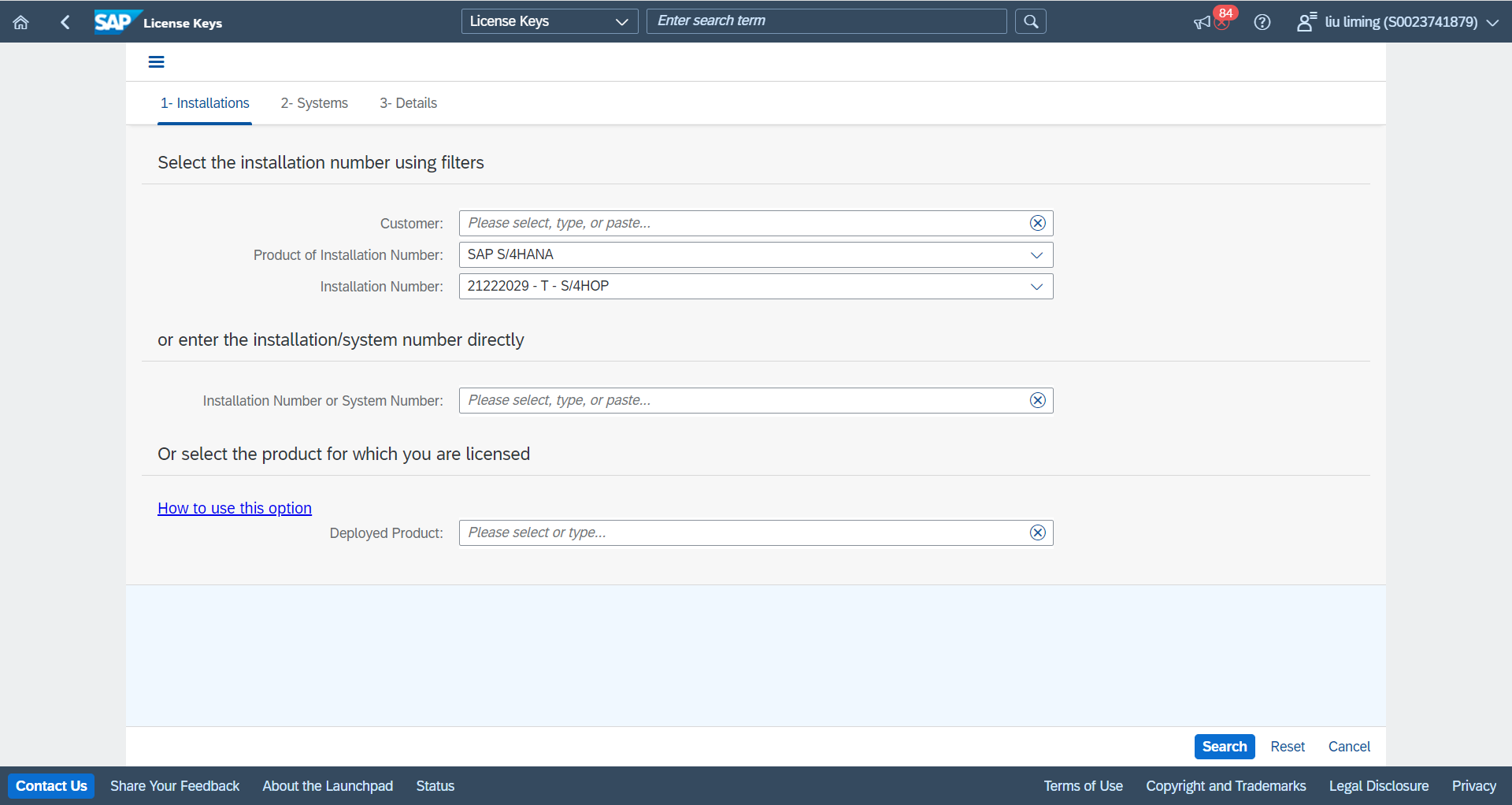This screenshot has height=805, width=1512.
Task: Click the Reset button
Action: coord(1288,747)
